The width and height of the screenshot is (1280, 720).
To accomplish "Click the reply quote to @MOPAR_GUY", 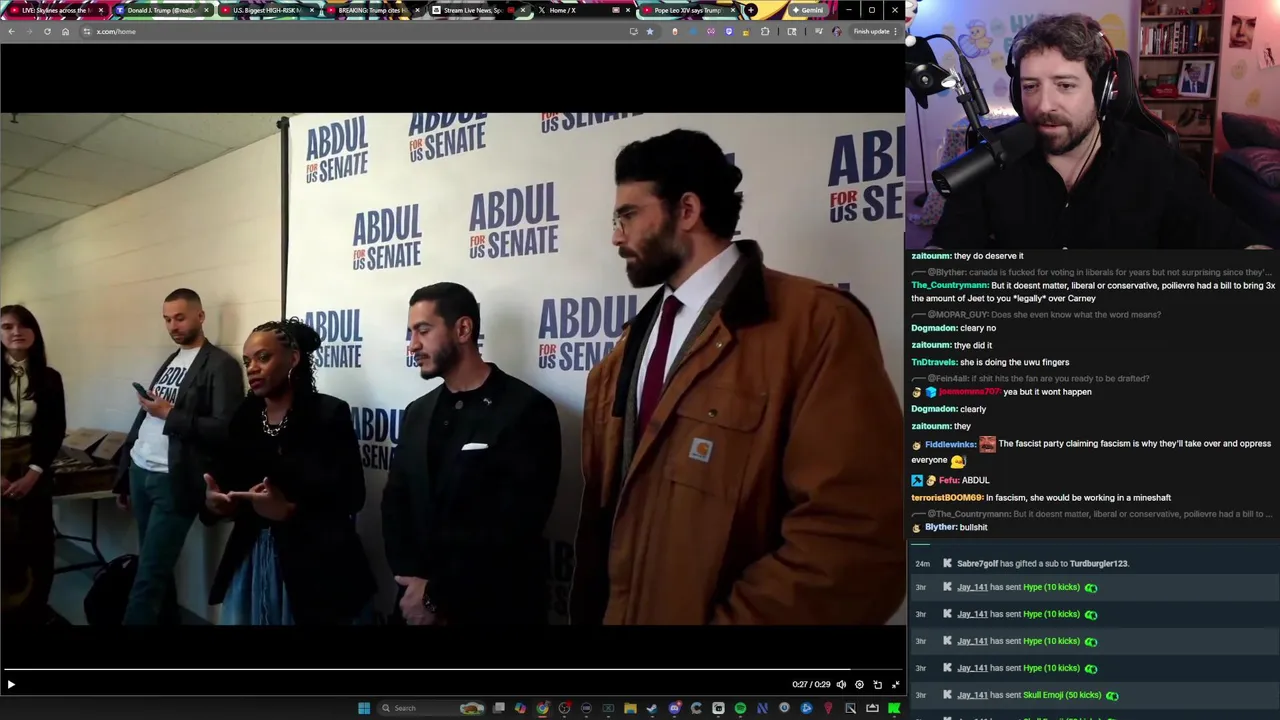I will (1036, 315).
